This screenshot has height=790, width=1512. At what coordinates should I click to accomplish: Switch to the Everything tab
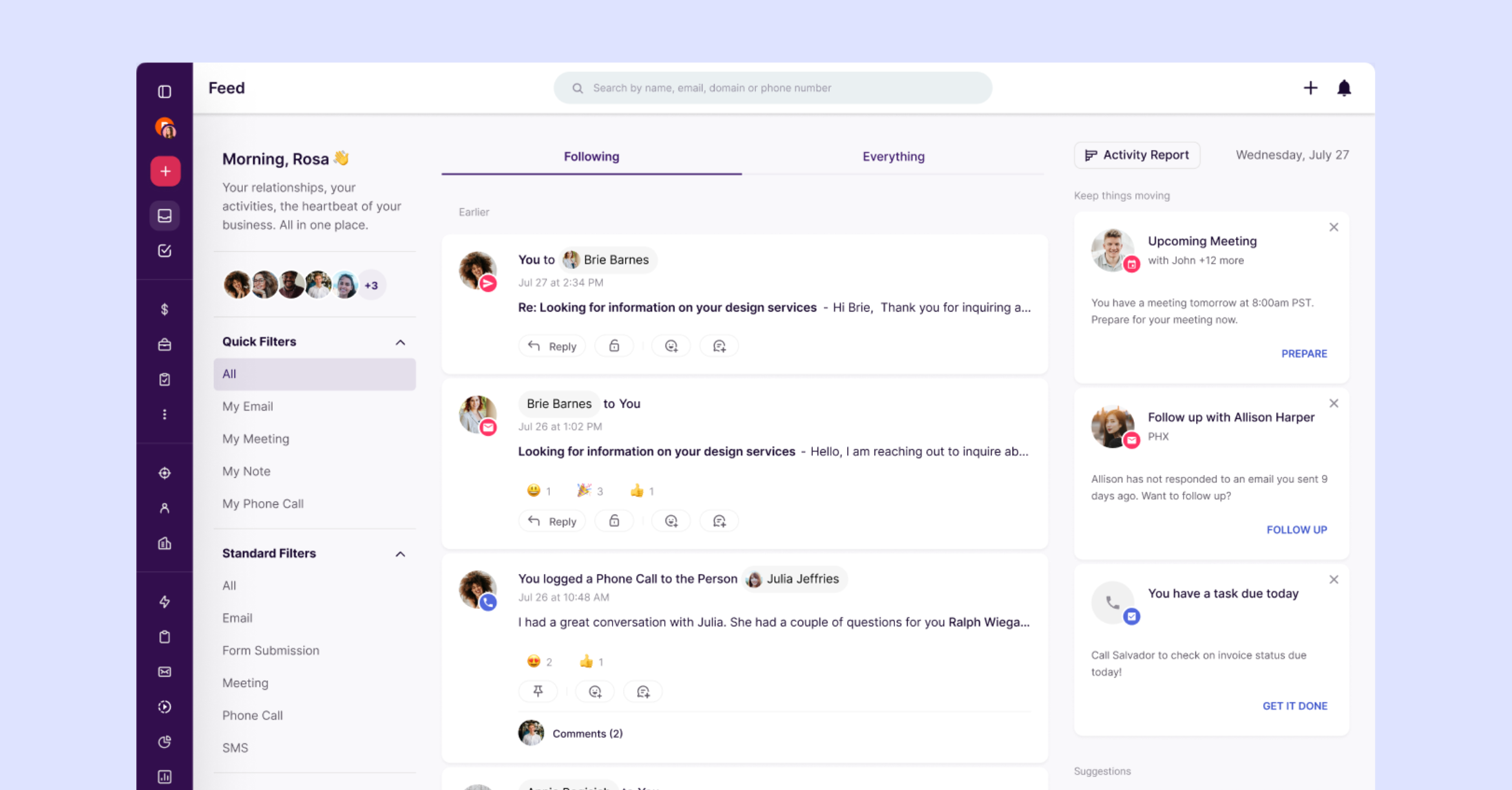coord(893,156)
